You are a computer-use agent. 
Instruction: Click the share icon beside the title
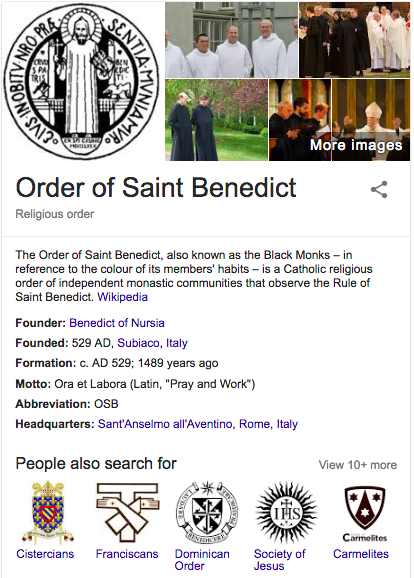click(379, 189)
